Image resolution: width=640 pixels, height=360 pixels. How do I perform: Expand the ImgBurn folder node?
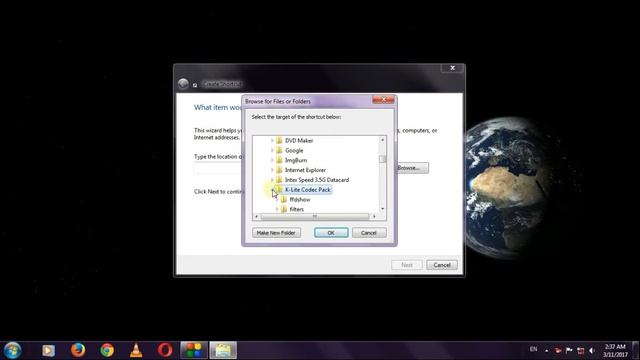point(272,160)
